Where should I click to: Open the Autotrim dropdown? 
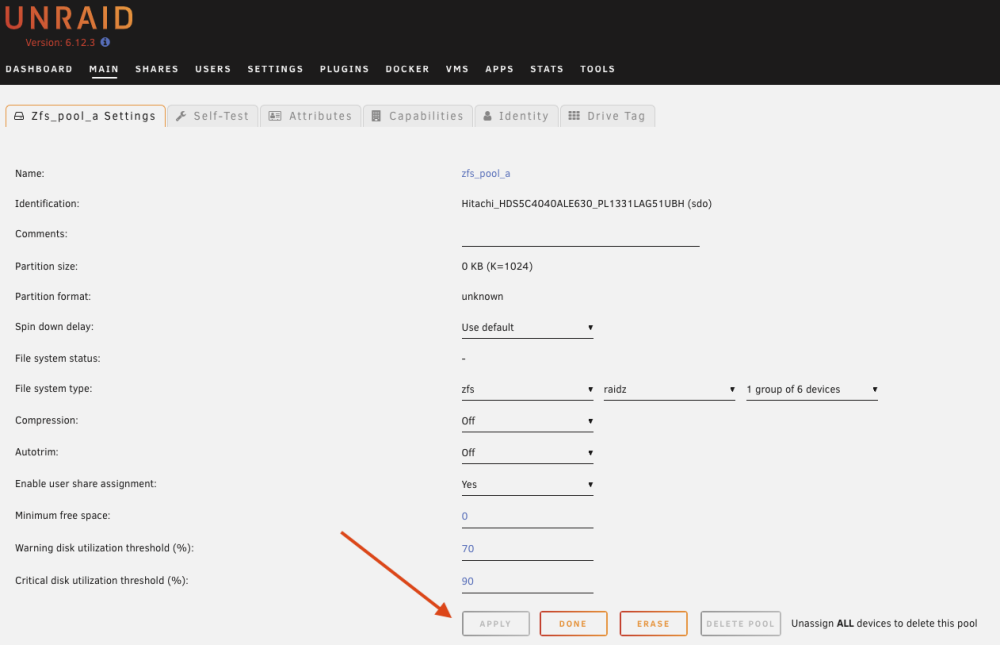tap(527, 453)
